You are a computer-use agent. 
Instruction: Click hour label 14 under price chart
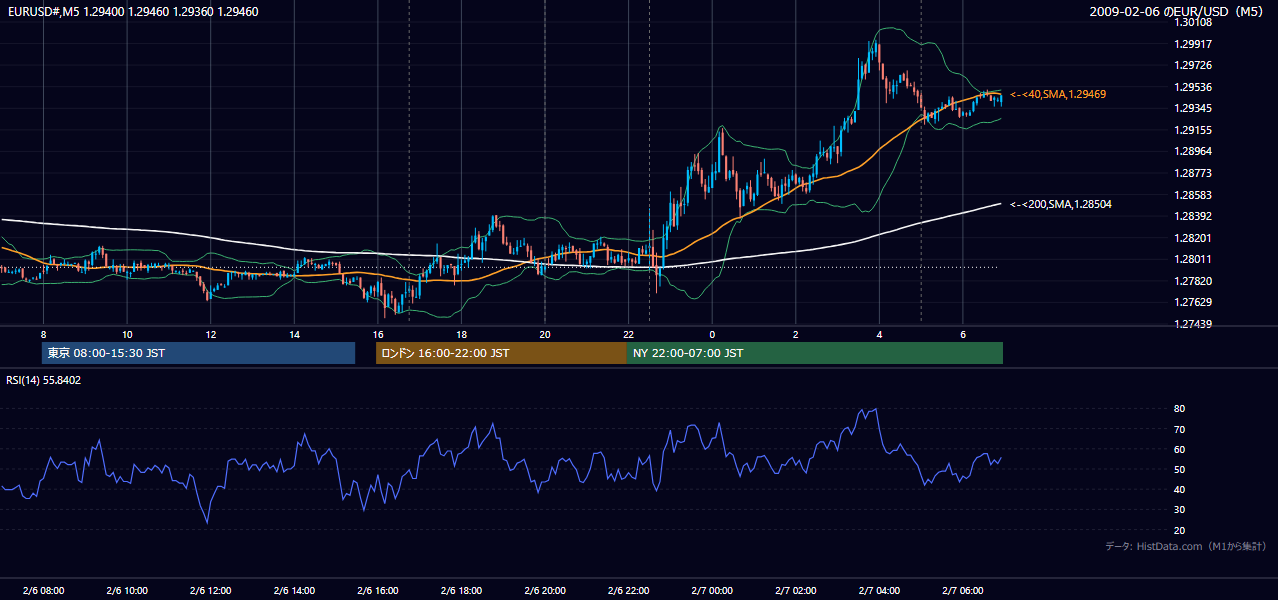pyautogui.click(x=294, y=334)
